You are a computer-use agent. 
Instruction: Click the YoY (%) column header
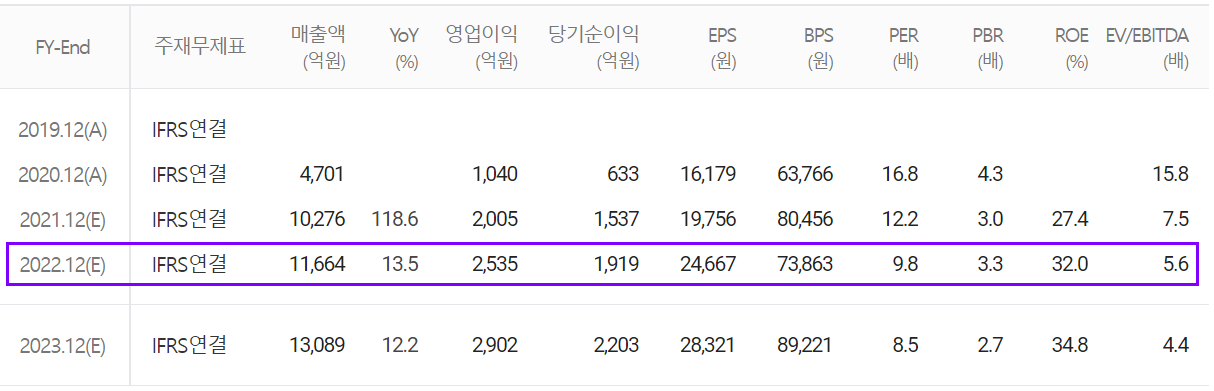pos(404,47)
